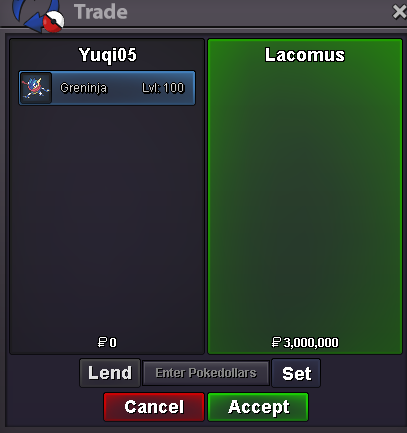Focus the Enter Pokedollars input field
The width and height of the screenshot is (407, 433).
tap(206, 373)
